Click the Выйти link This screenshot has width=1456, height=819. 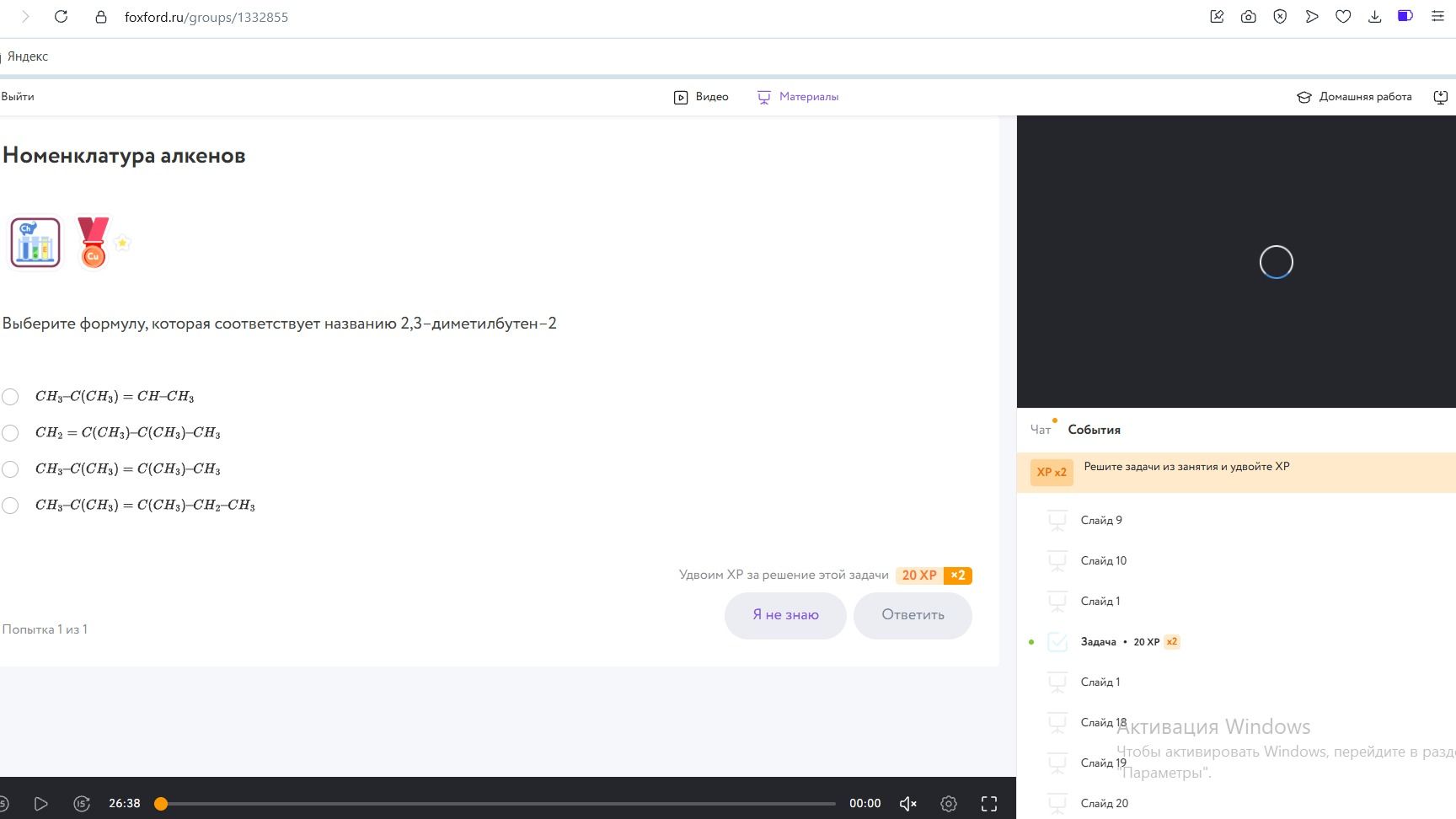click(18, 97)
